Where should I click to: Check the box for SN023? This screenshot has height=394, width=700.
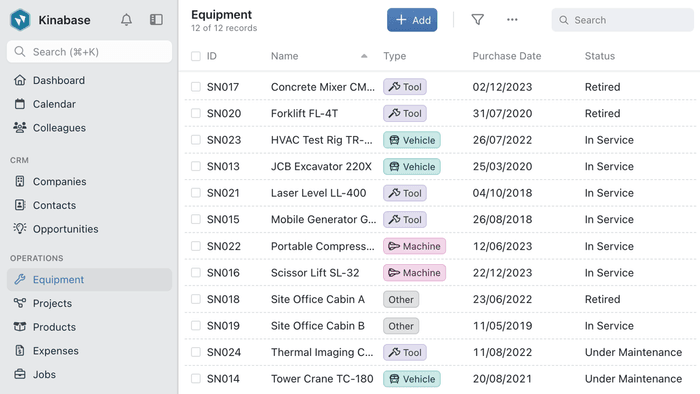pyautogui.click(x=196, y=140)
